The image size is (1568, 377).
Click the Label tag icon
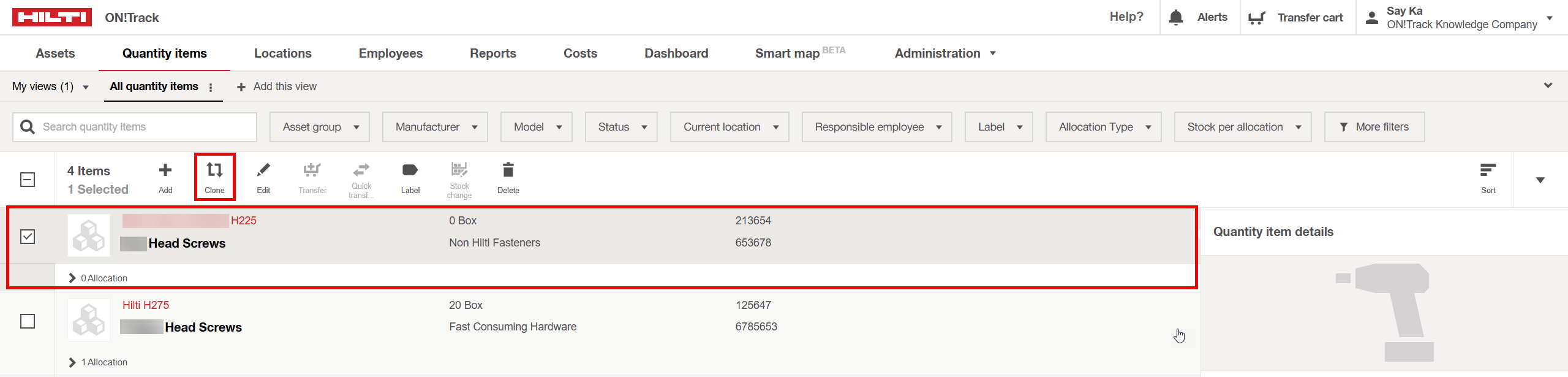pyautogui.click(x=410, y=170)
